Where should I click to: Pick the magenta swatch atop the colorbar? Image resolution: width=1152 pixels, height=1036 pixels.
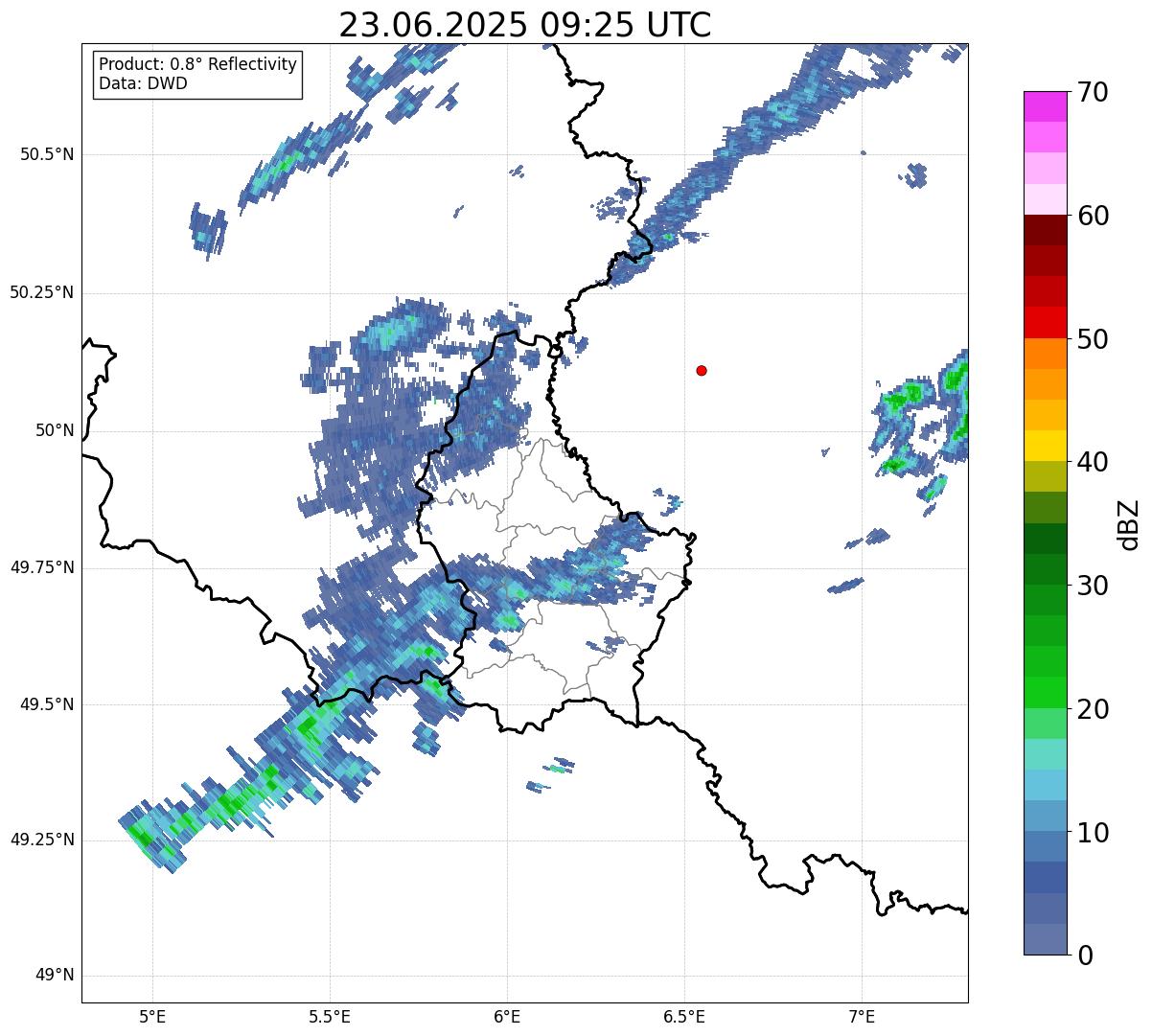point(1045,106)
